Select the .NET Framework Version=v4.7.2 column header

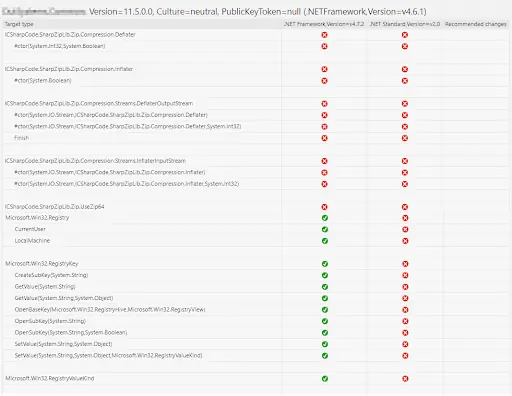point(324,24)
